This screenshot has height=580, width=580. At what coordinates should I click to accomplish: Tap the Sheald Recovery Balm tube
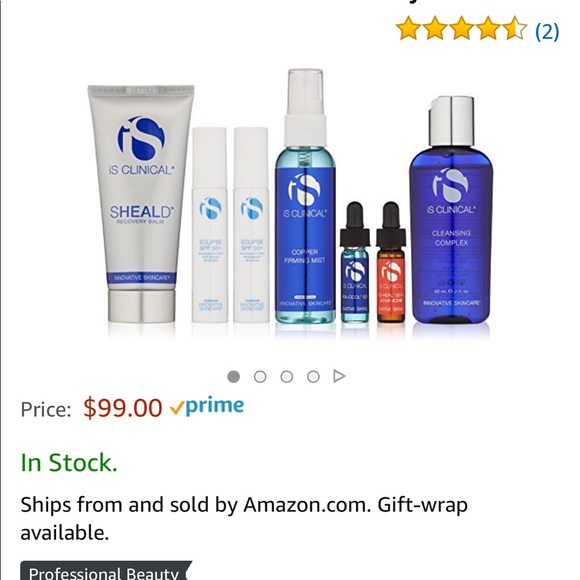pyautogui.click(x=141, y=203)
